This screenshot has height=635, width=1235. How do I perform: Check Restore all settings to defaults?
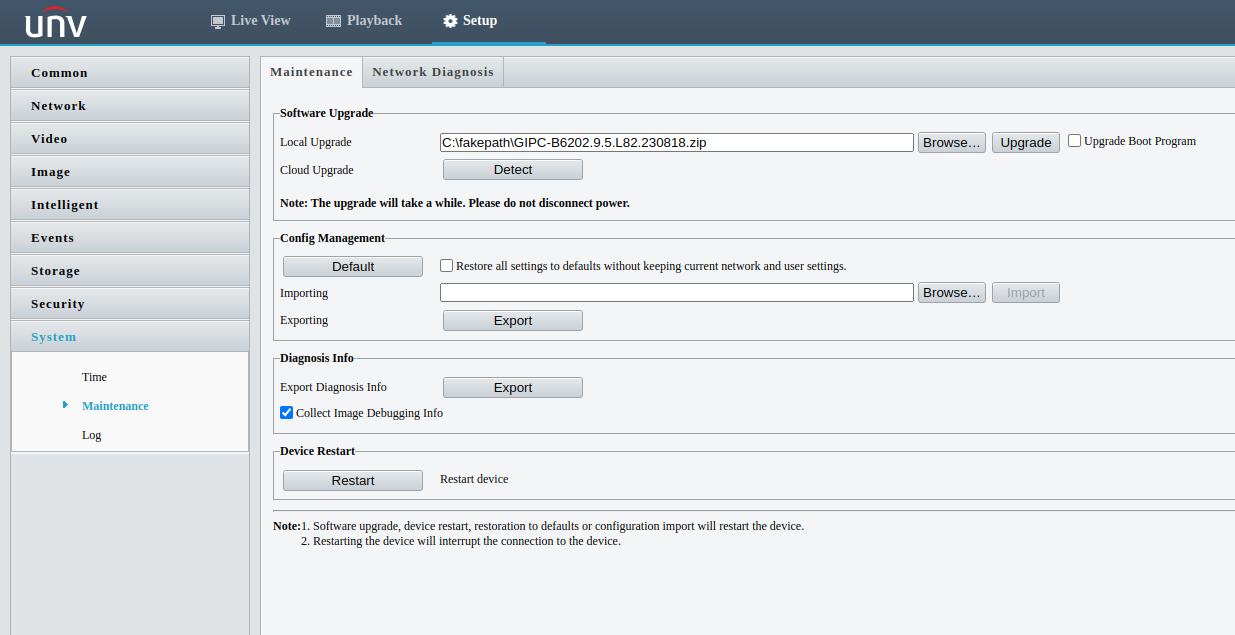[x=447, y=266]
